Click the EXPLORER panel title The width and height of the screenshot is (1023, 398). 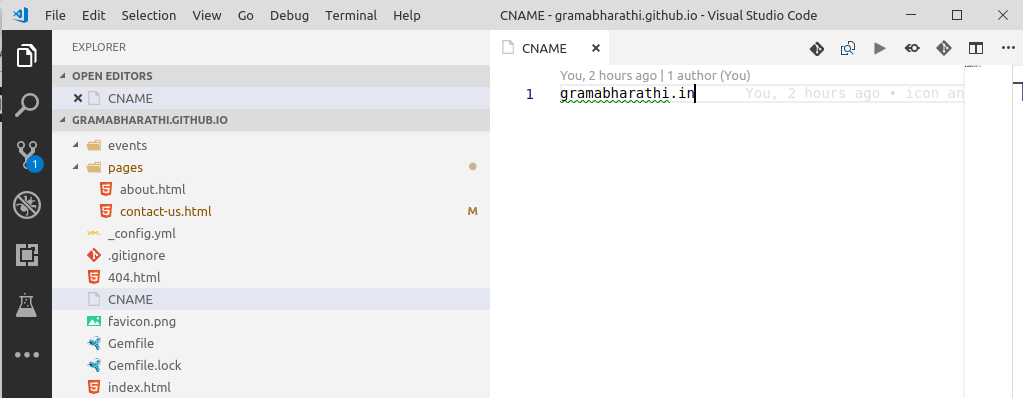(x=99, y=48)
